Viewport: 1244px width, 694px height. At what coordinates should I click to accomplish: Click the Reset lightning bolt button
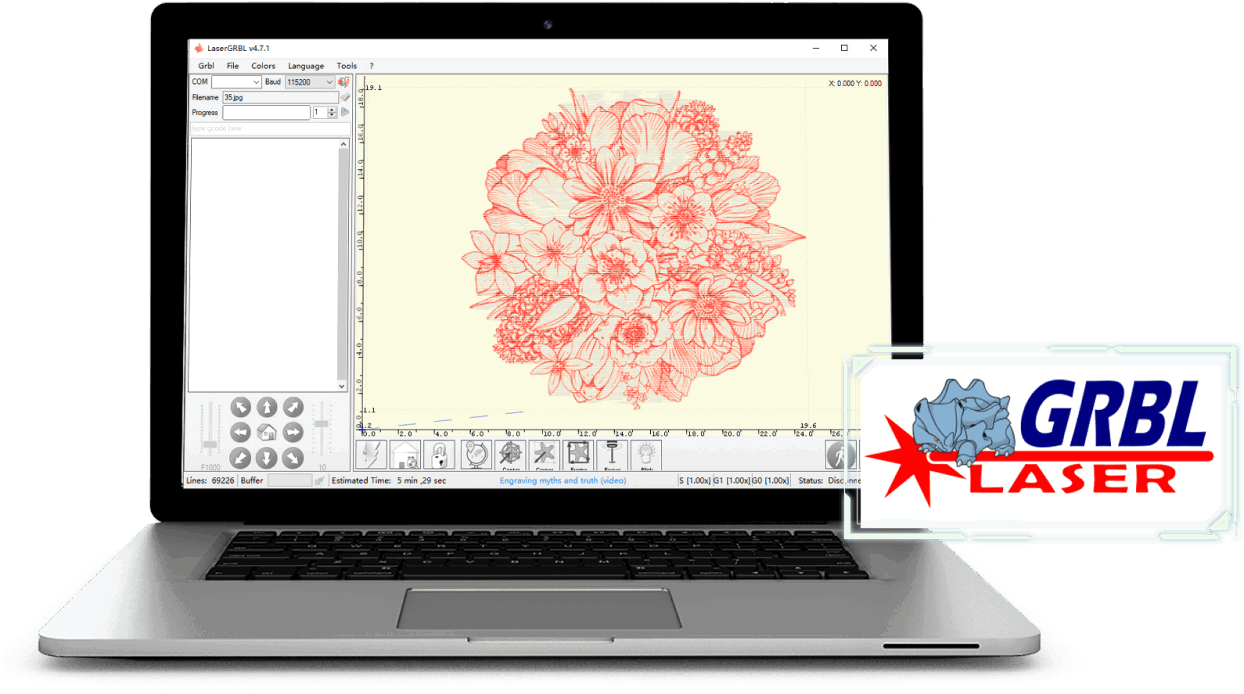(371, 455)
